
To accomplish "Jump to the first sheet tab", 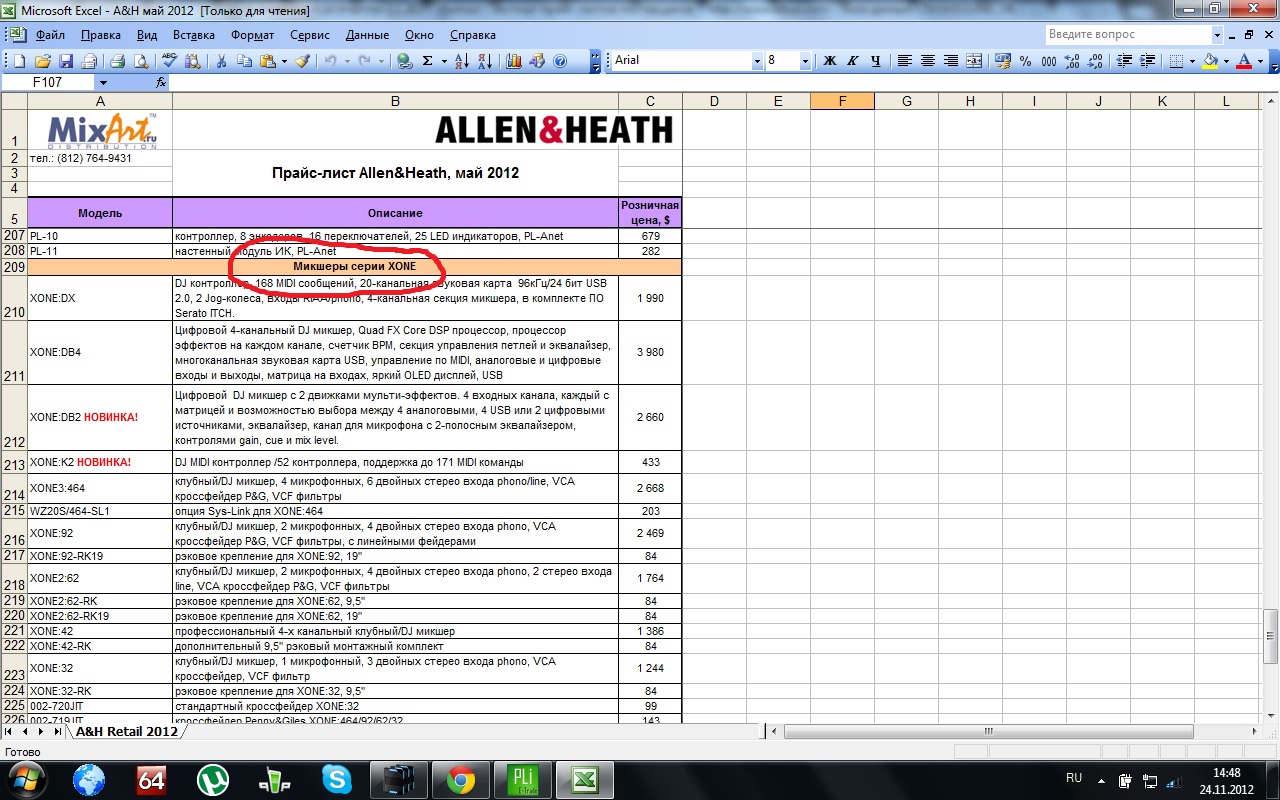I will coord(10,732).
